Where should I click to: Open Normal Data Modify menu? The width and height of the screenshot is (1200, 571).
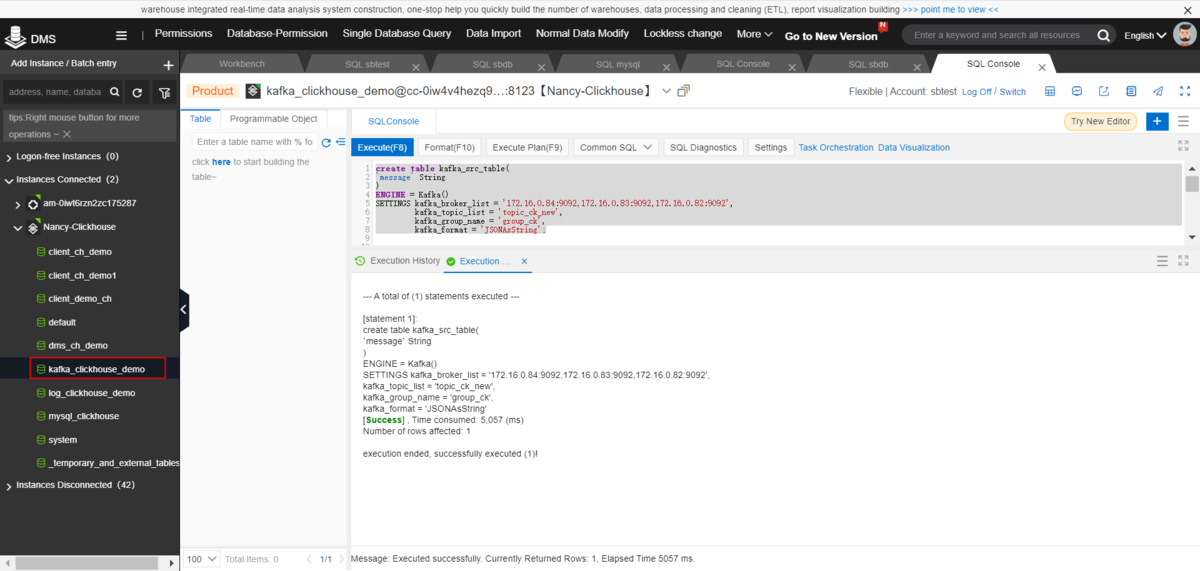[582, 33]
